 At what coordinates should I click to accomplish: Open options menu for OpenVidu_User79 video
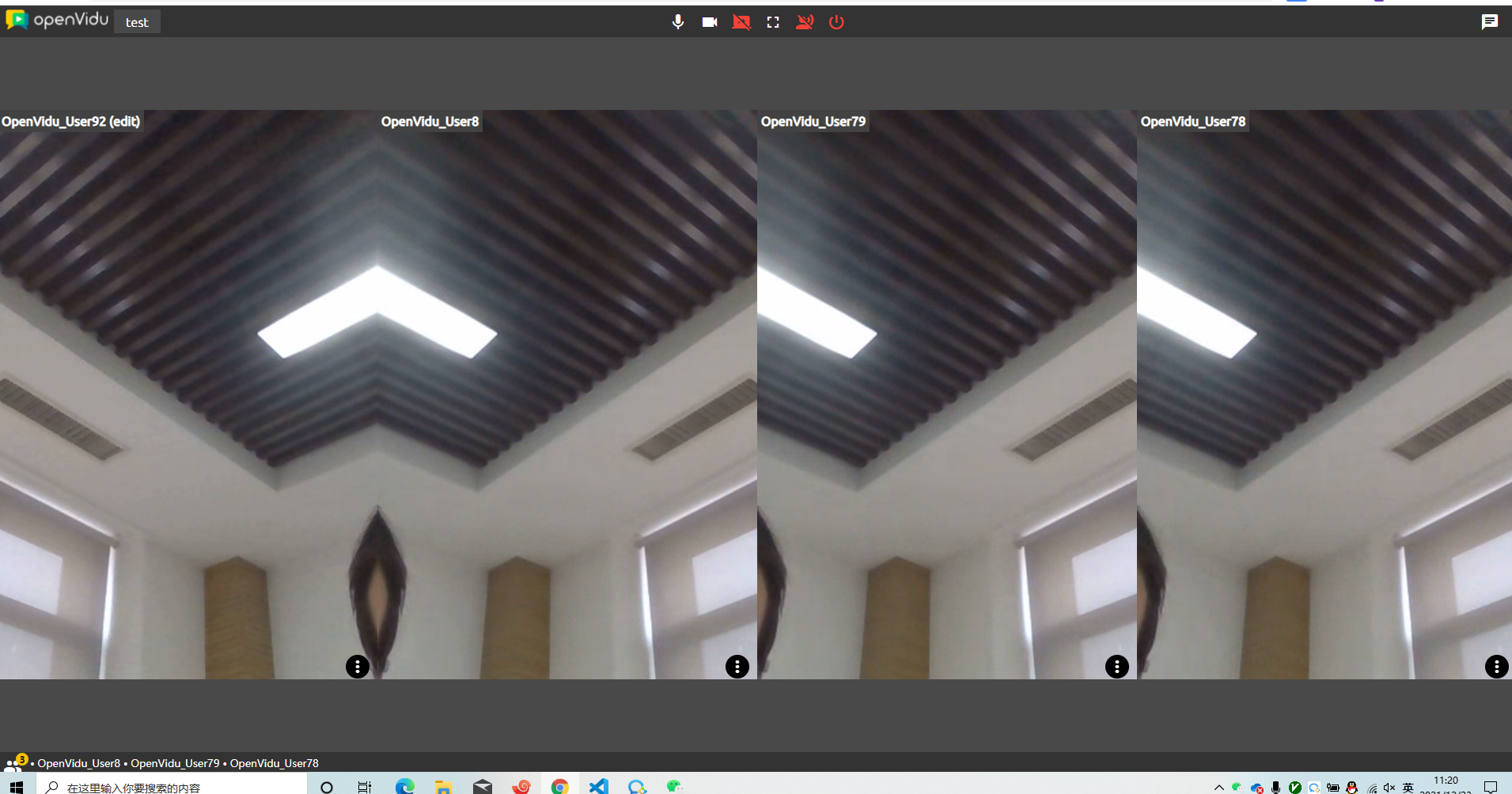[1116, 667]
